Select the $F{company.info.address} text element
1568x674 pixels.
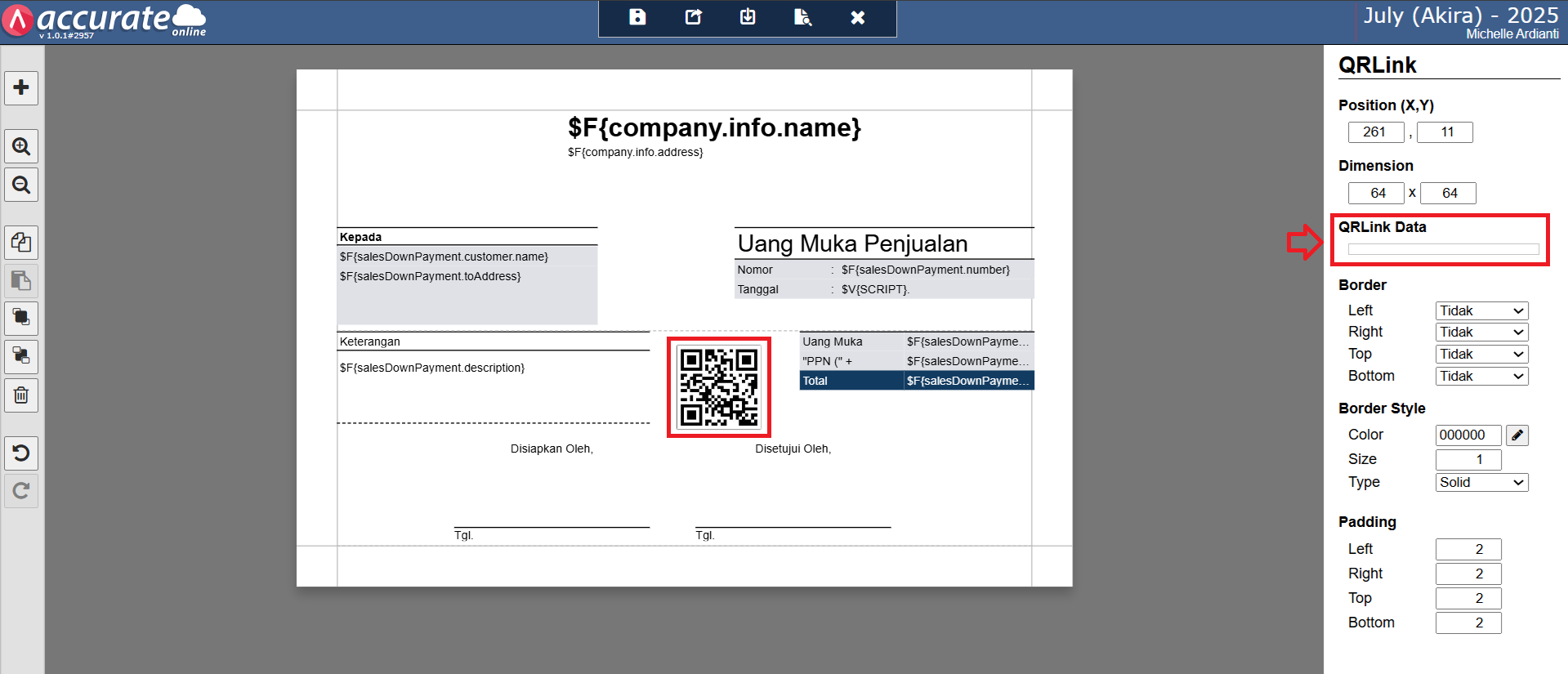tap(636, 152)
